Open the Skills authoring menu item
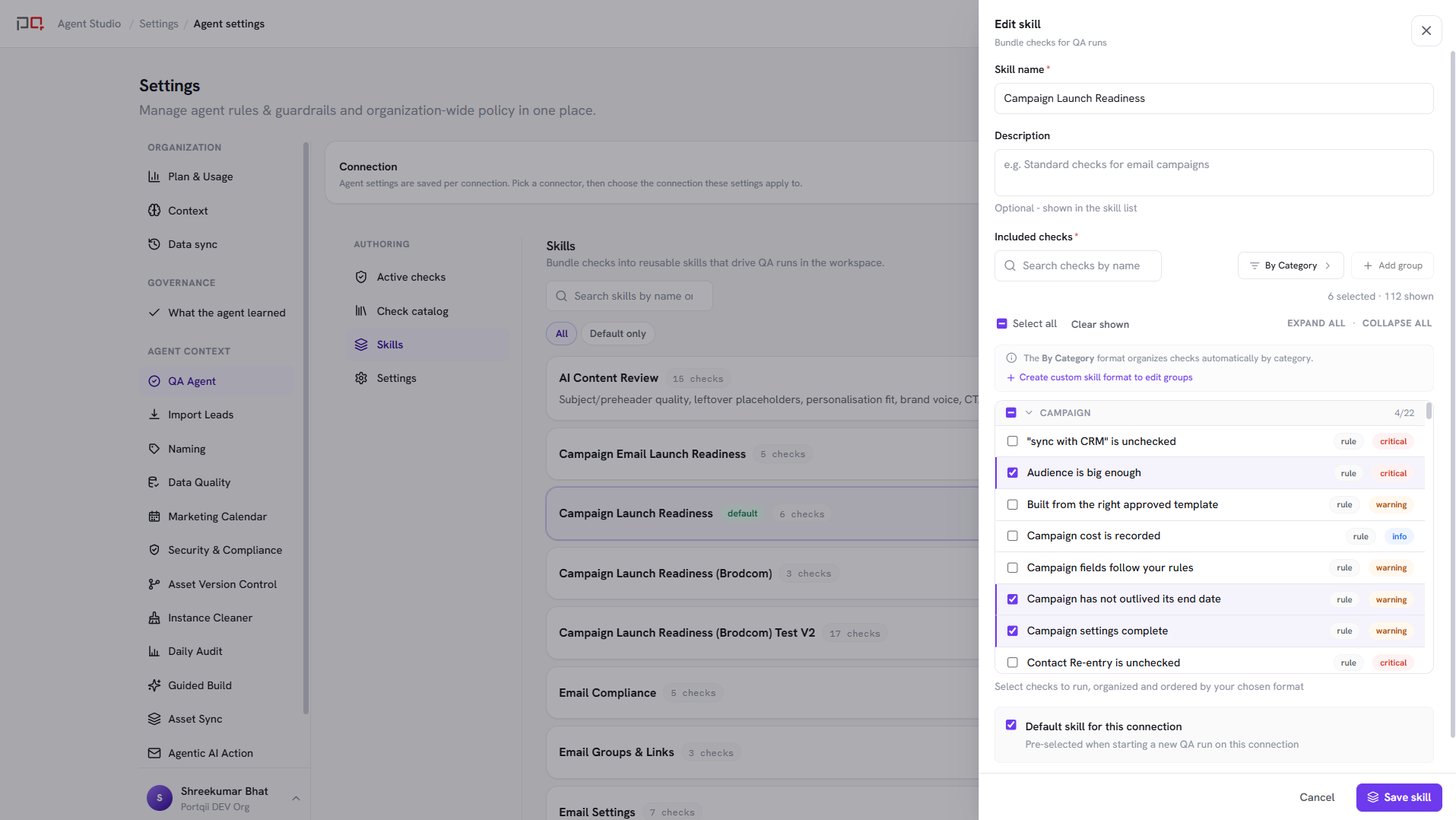This screenshot has width=1456, height=820. click(427, 345)
